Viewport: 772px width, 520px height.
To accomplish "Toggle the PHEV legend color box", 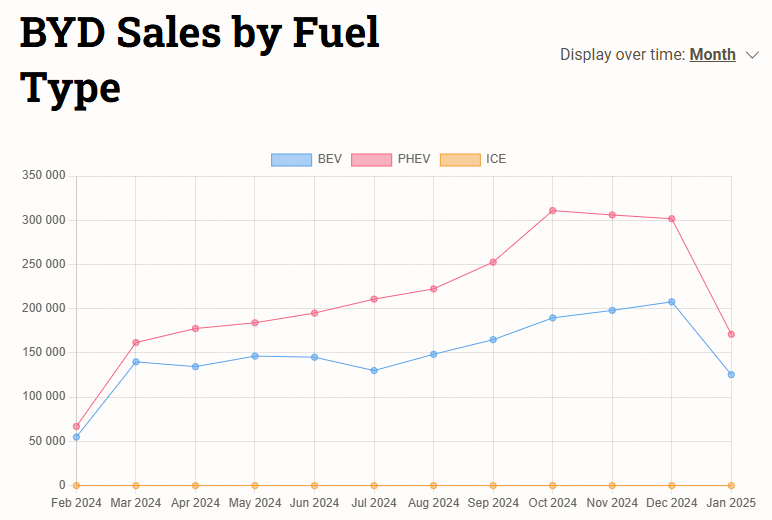I will tap(371, 159).
